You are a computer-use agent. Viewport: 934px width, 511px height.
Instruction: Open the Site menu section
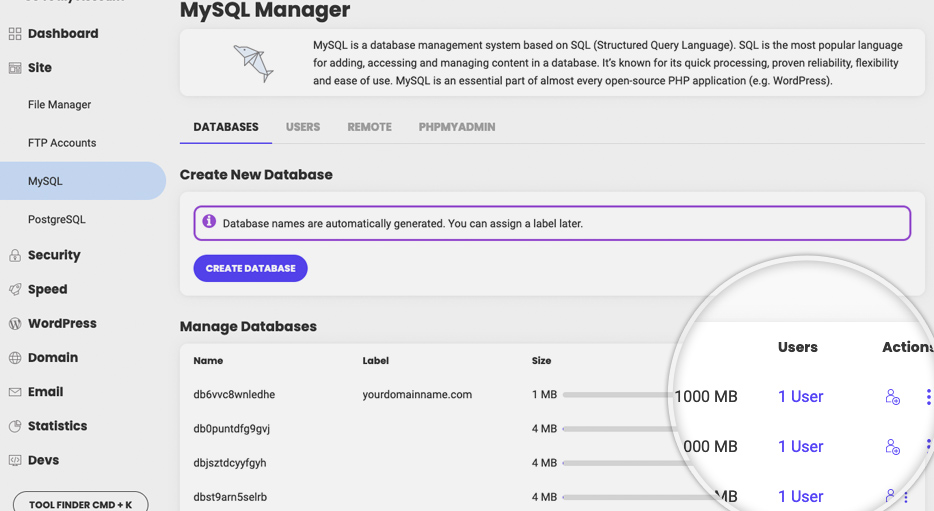(x=40, y=68)
